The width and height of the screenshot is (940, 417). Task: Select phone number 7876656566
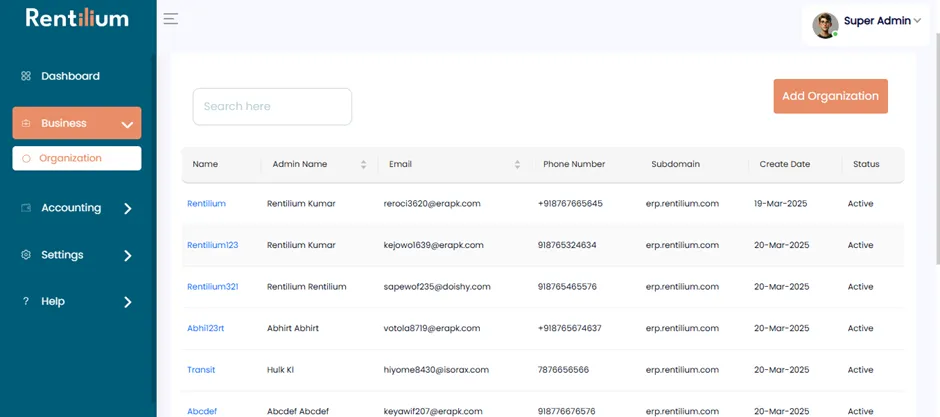click(564, 370)
